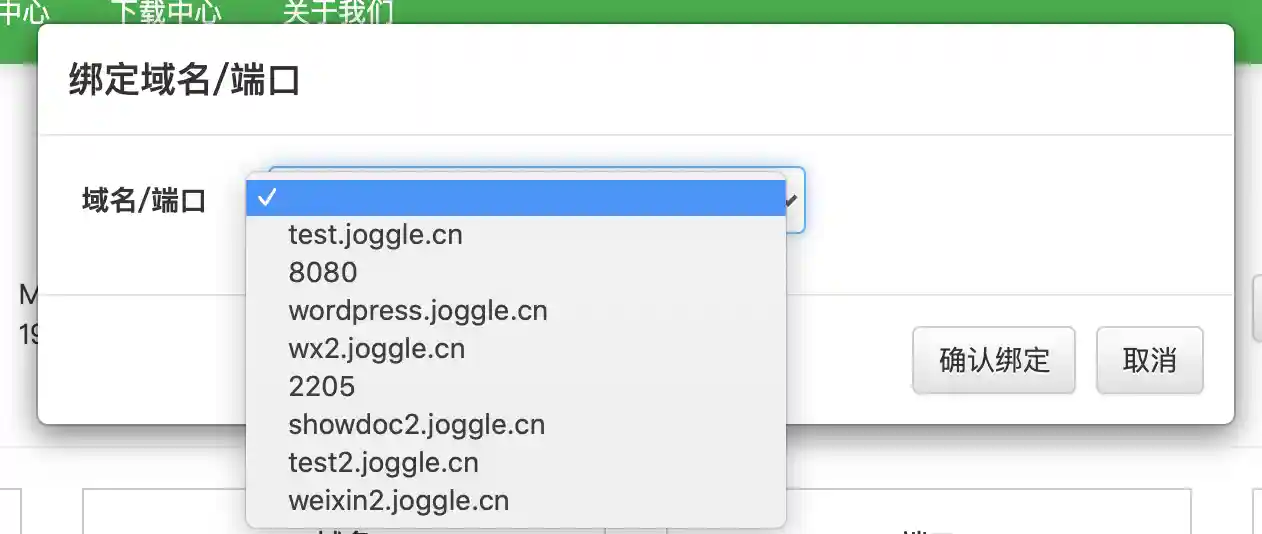This screenshot has height=534, width=1262.
Task: Click the 绑定域名/端口 dialog title
Action: 185,81
